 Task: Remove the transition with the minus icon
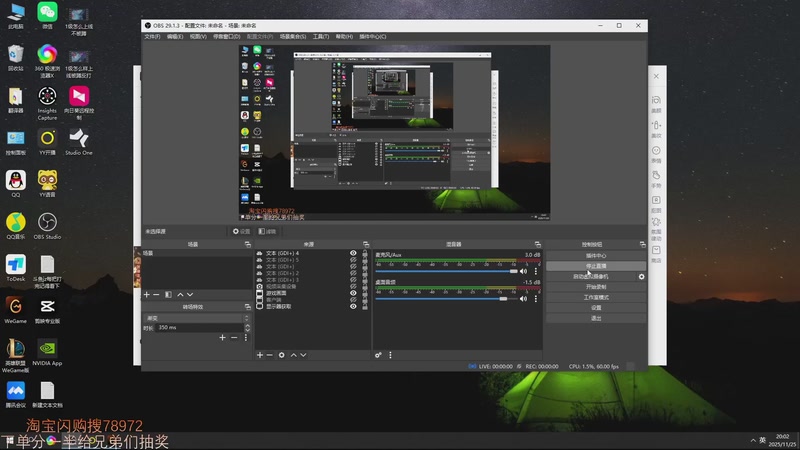[234, 337]
